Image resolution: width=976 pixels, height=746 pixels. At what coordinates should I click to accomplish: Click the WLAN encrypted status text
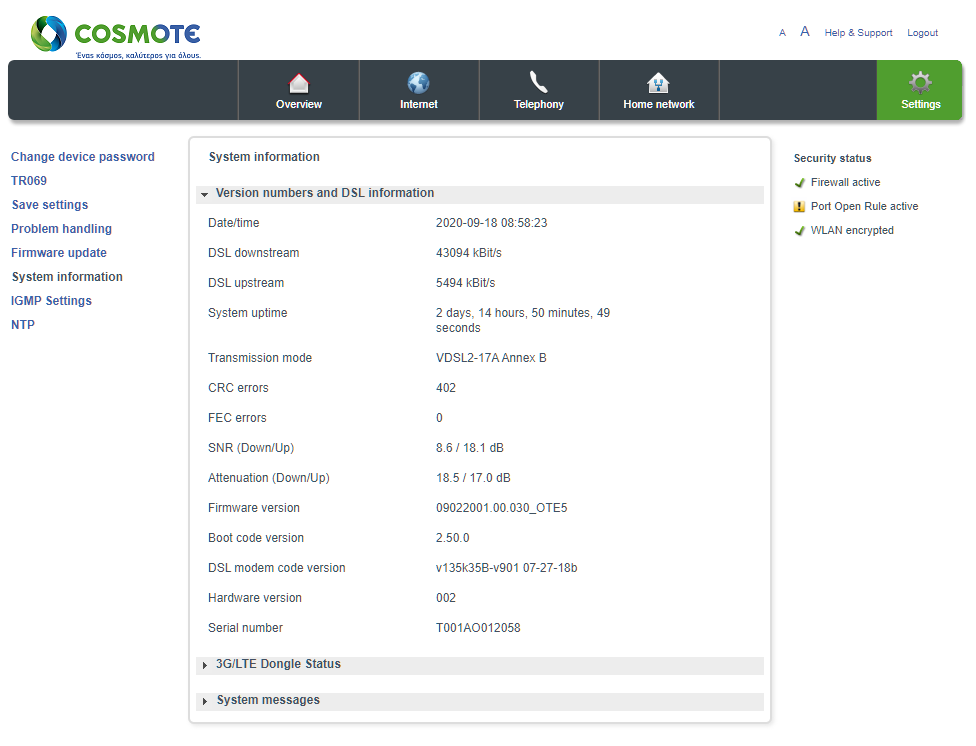[852, 230]
